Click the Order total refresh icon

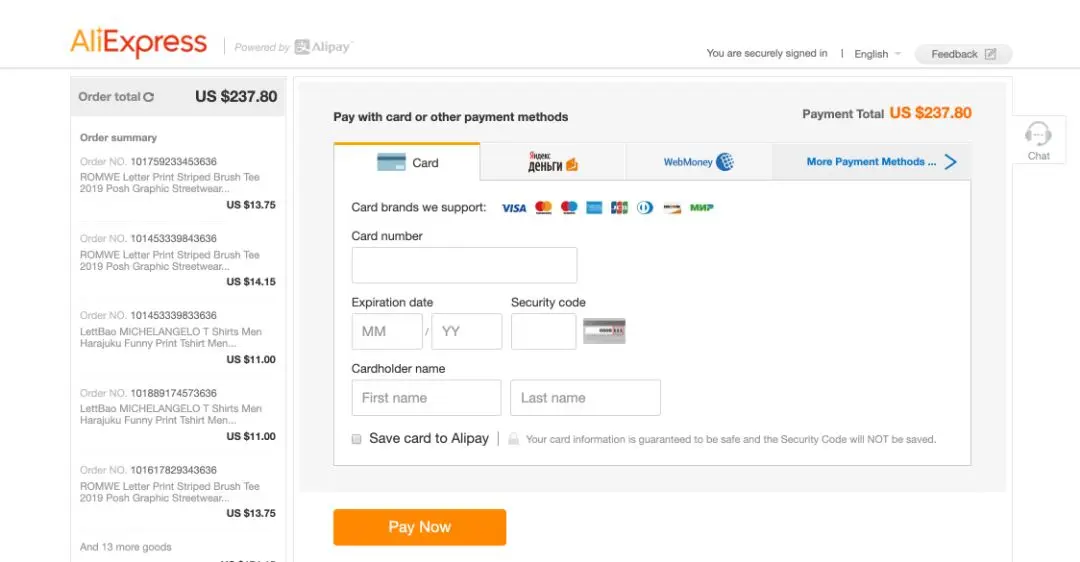[149, 97]
